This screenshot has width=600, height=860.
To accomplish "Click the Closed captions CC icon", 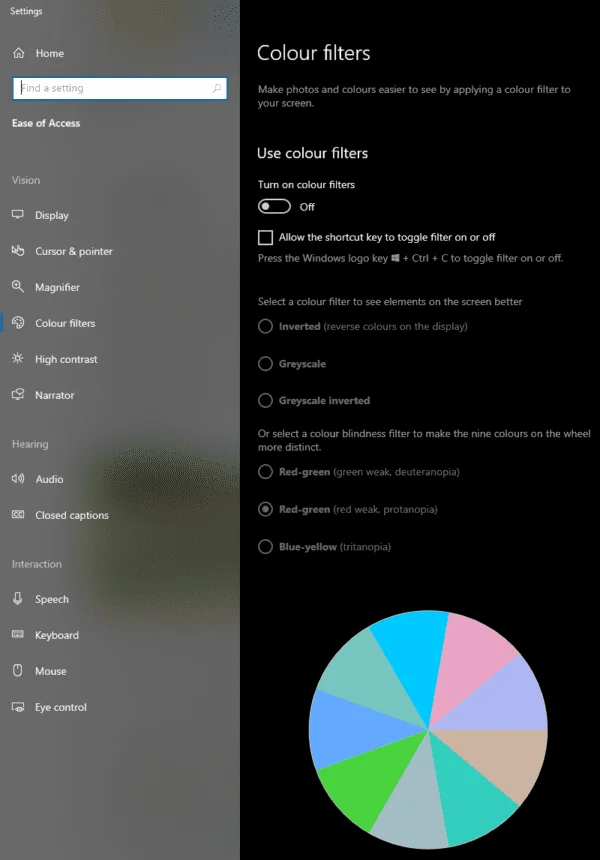I will click(18, 514).
